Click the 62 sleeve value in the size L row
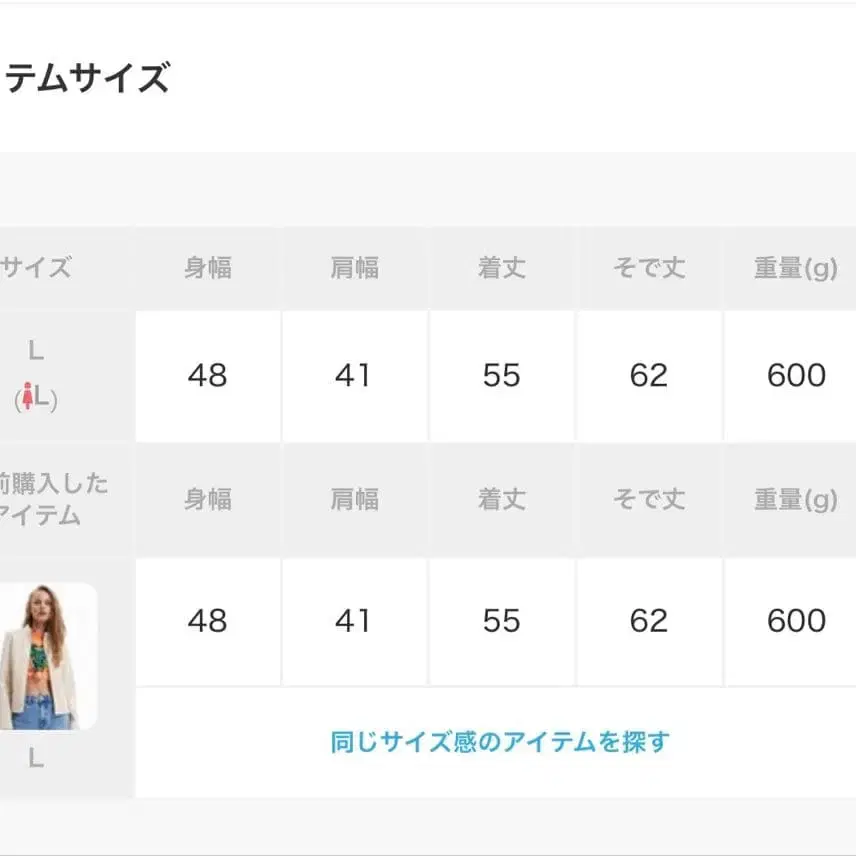The image size is (856, 856). (x=648, y=375)
